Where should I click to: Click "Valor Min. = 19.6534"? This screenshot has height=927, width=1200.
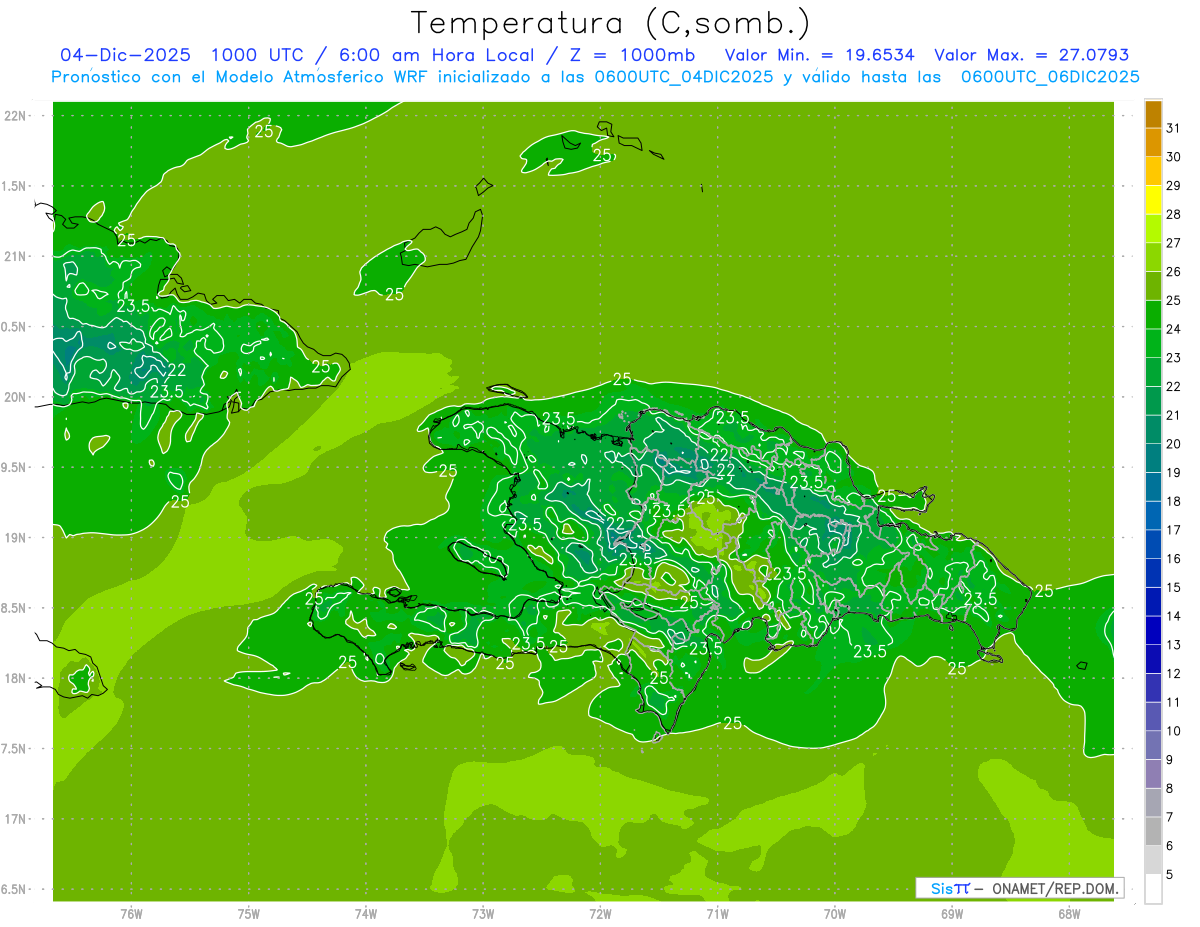pyautogui.click(x=820, y=55)
